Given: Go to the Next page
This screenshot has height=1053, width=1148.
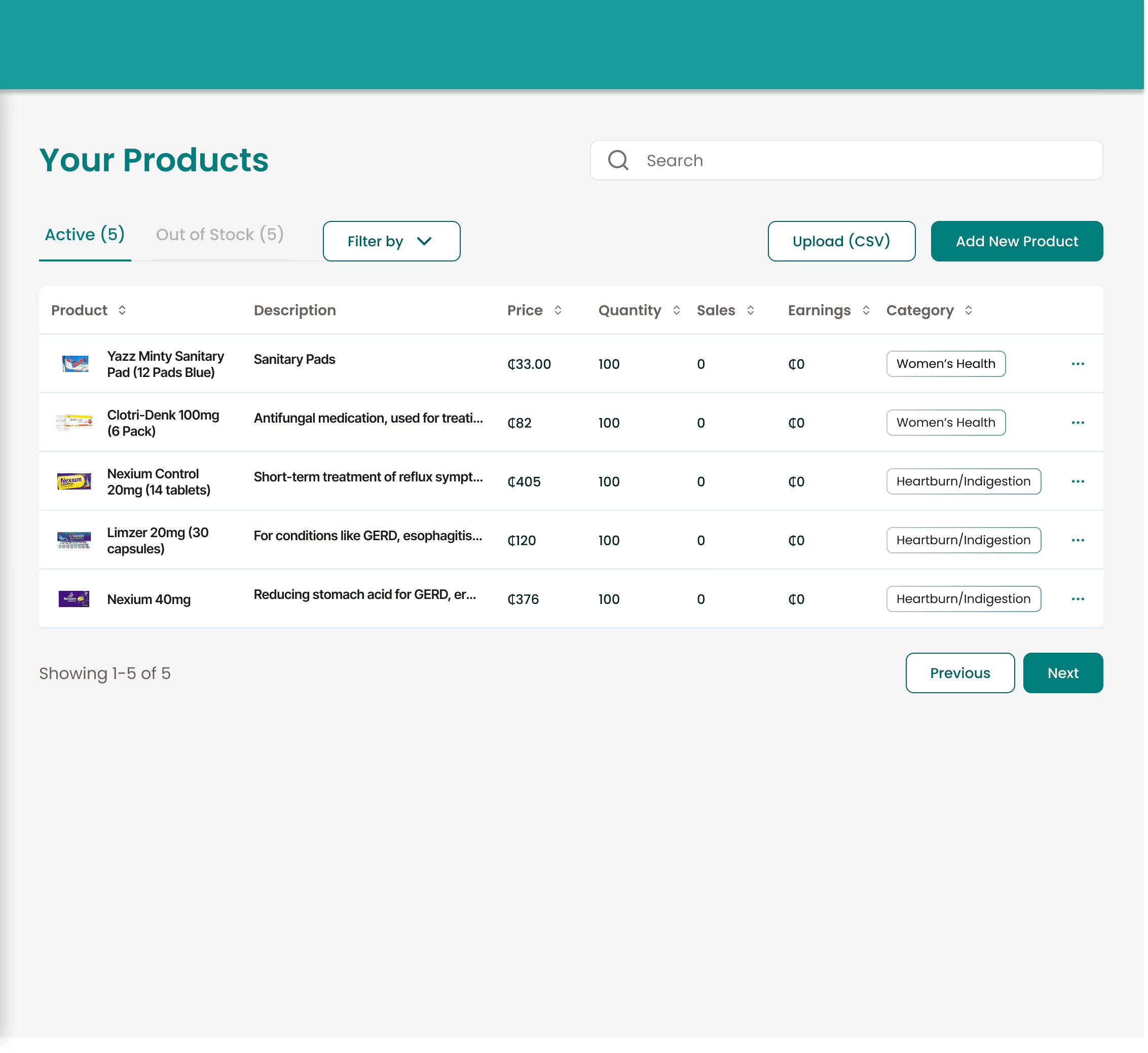Looking at the screenshot, I should point(1062,673).
